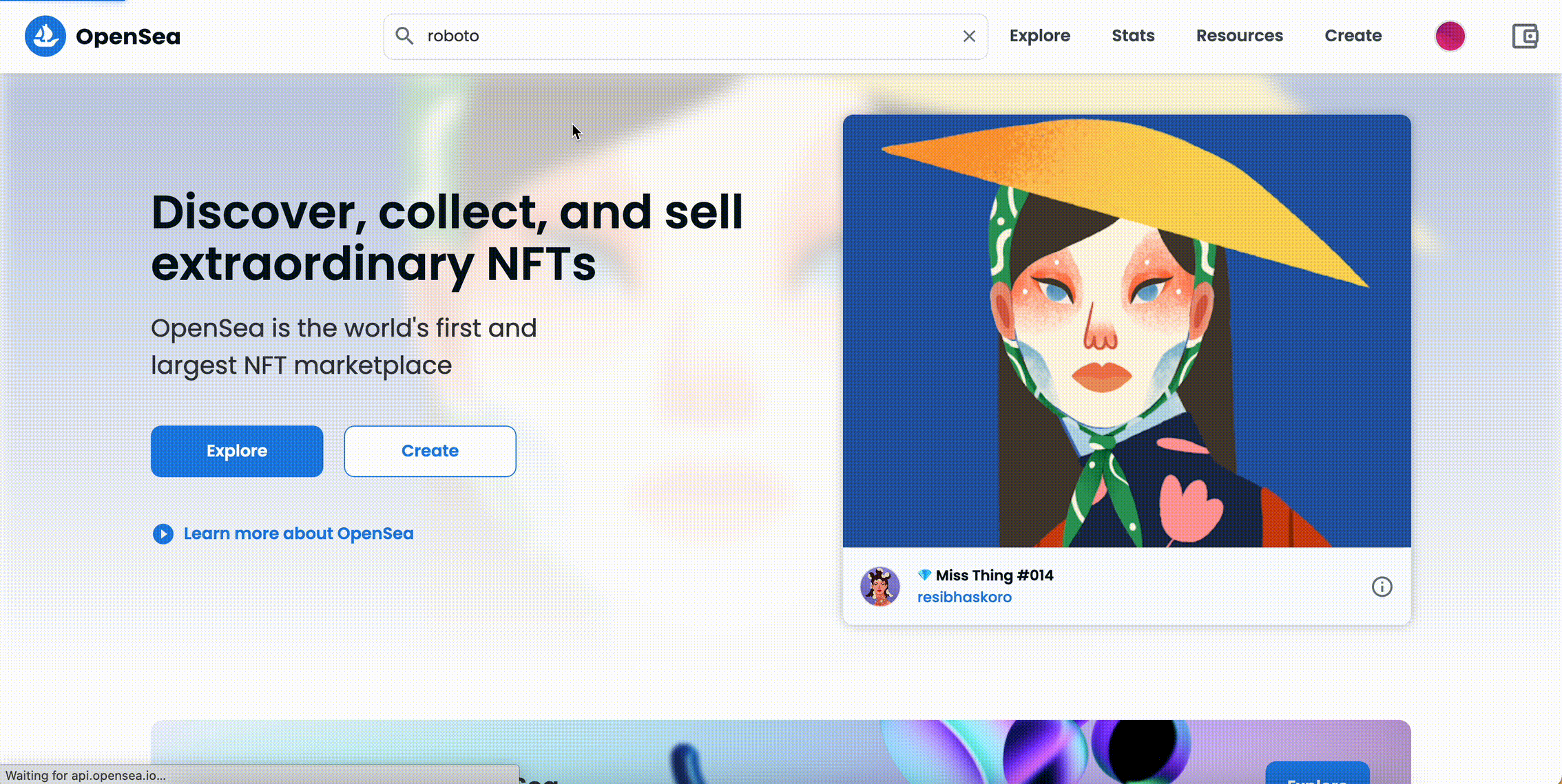Click the OpenSea wordmark text
Image resolution: width=1562 pixels, height=784 pixels.
128,36
